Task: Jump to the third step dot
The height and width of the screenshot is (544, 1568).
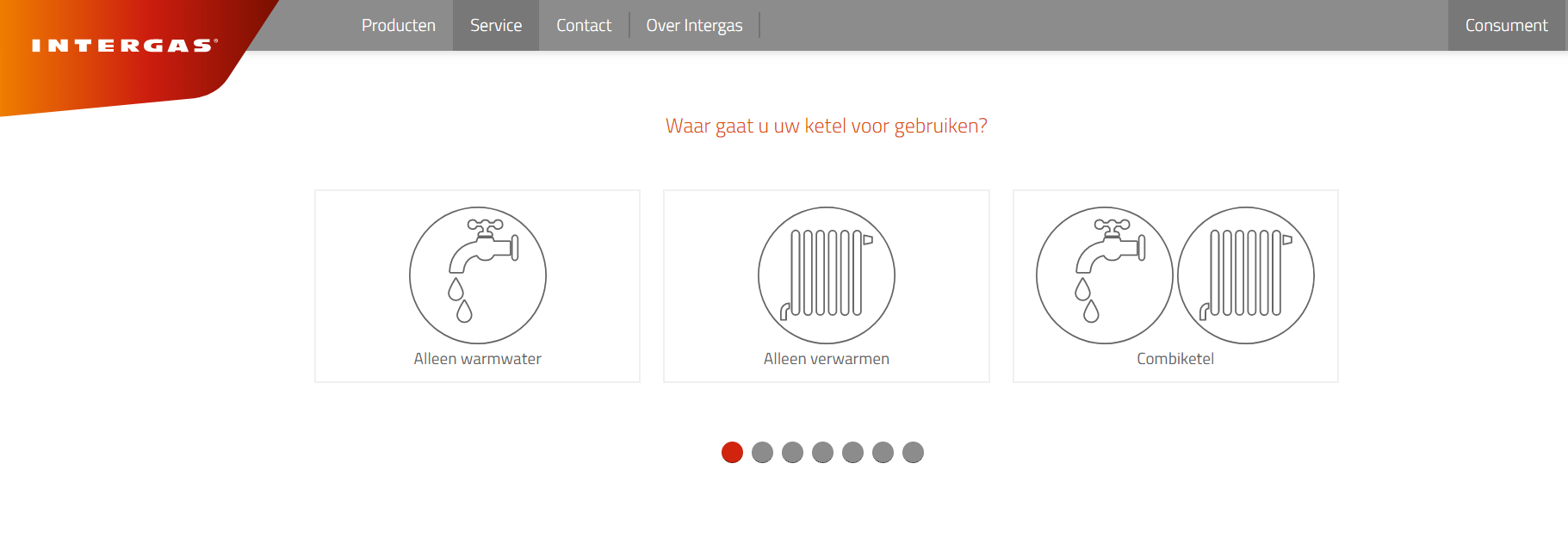Action: point(792,452)
